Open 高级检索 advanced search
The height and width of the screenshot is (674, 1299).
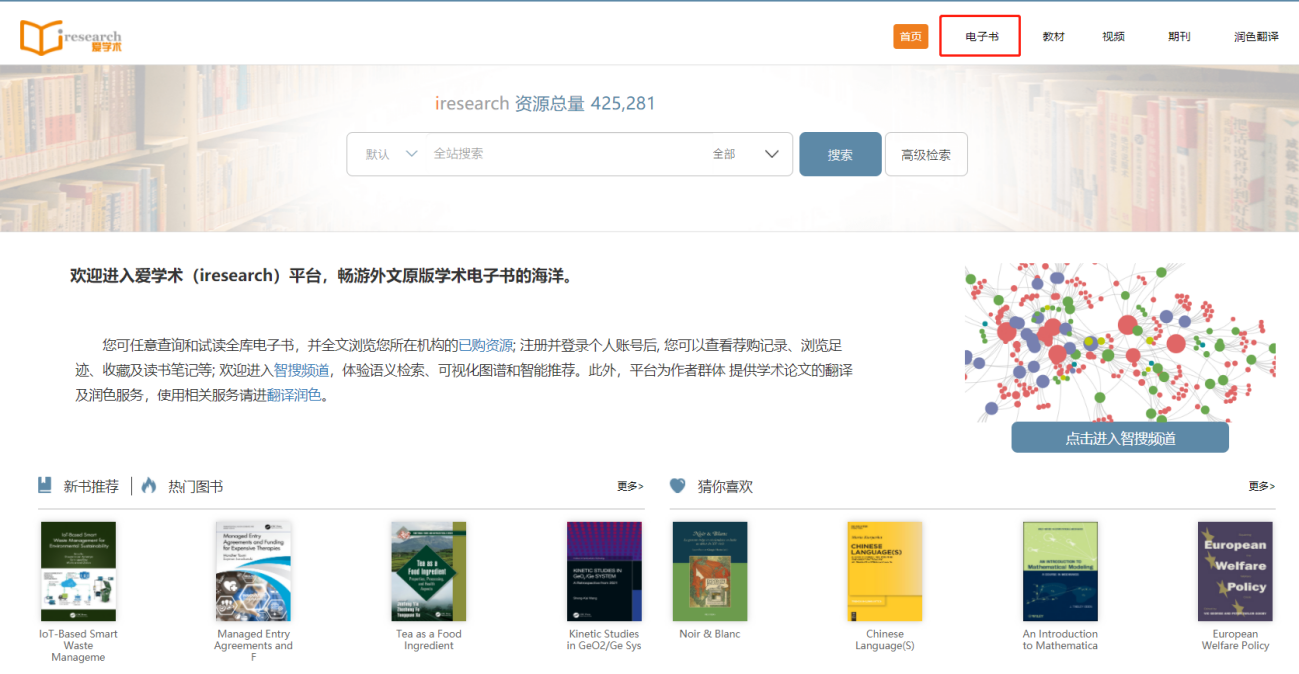(926, 155)
